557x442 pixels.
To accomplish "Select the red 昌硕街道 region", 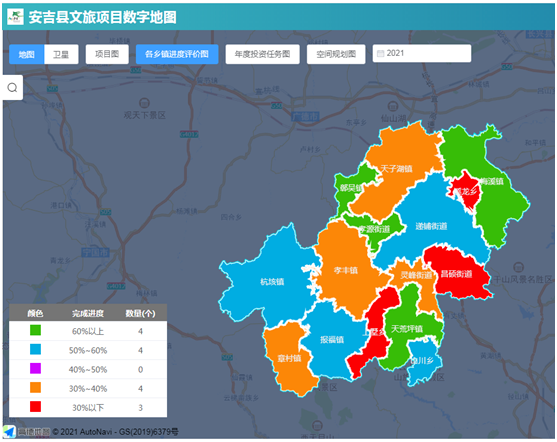I will click(x=456, y=274).
